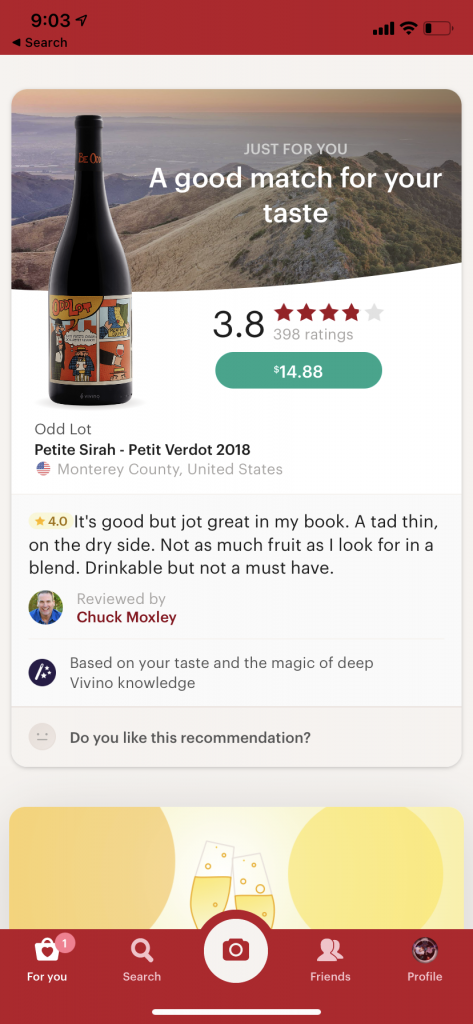Screen dimensions: 473x1024
Task: Tap the $14.88 price button
Action: pos(299,371)
